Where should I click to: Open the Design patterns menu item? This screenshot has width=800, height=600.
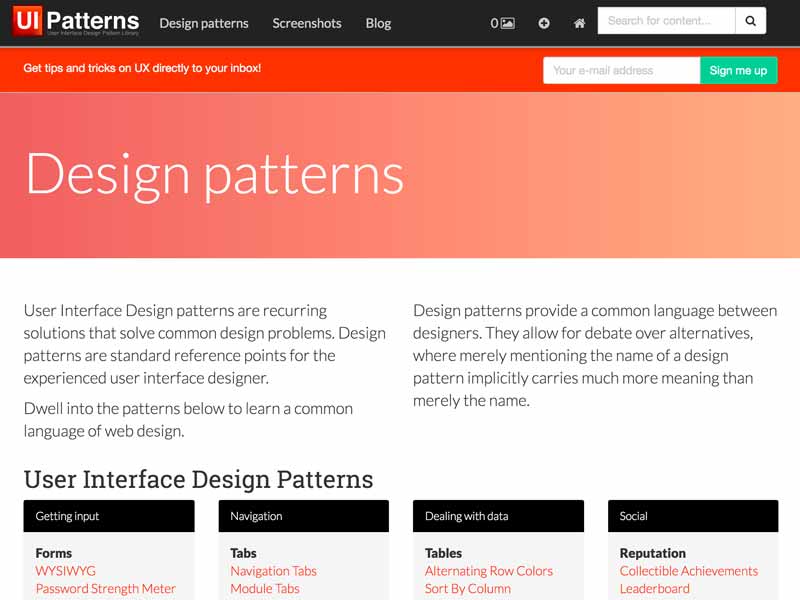click(204, 23)
